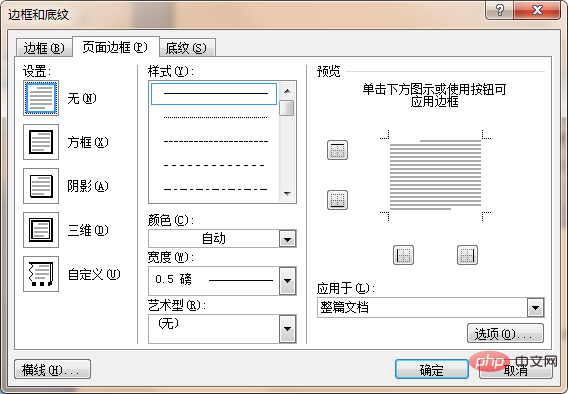Click the 三维(D) label text
The width and height of the screenshot is (568, 394).
pos(88,230)
